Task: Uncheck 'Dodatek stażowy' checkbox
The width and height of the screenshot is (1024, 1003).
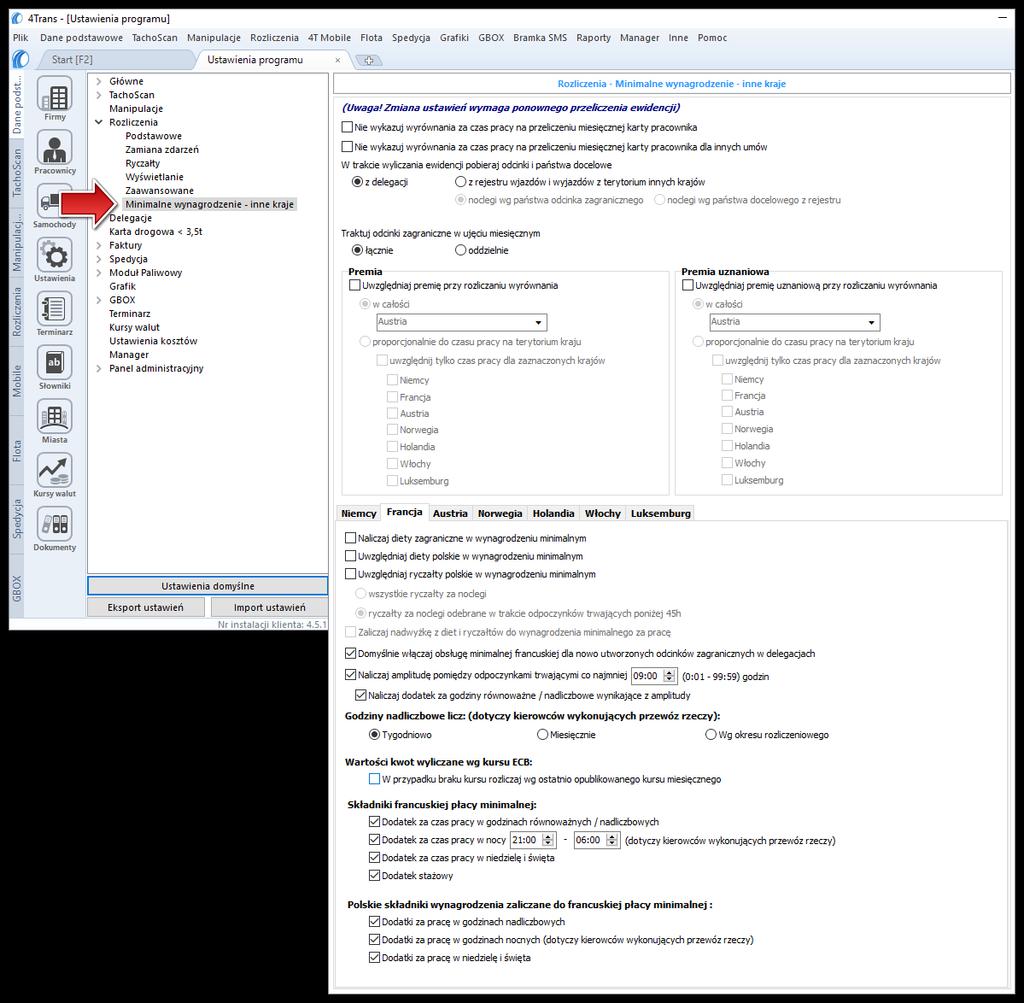Action: (374, 876)
